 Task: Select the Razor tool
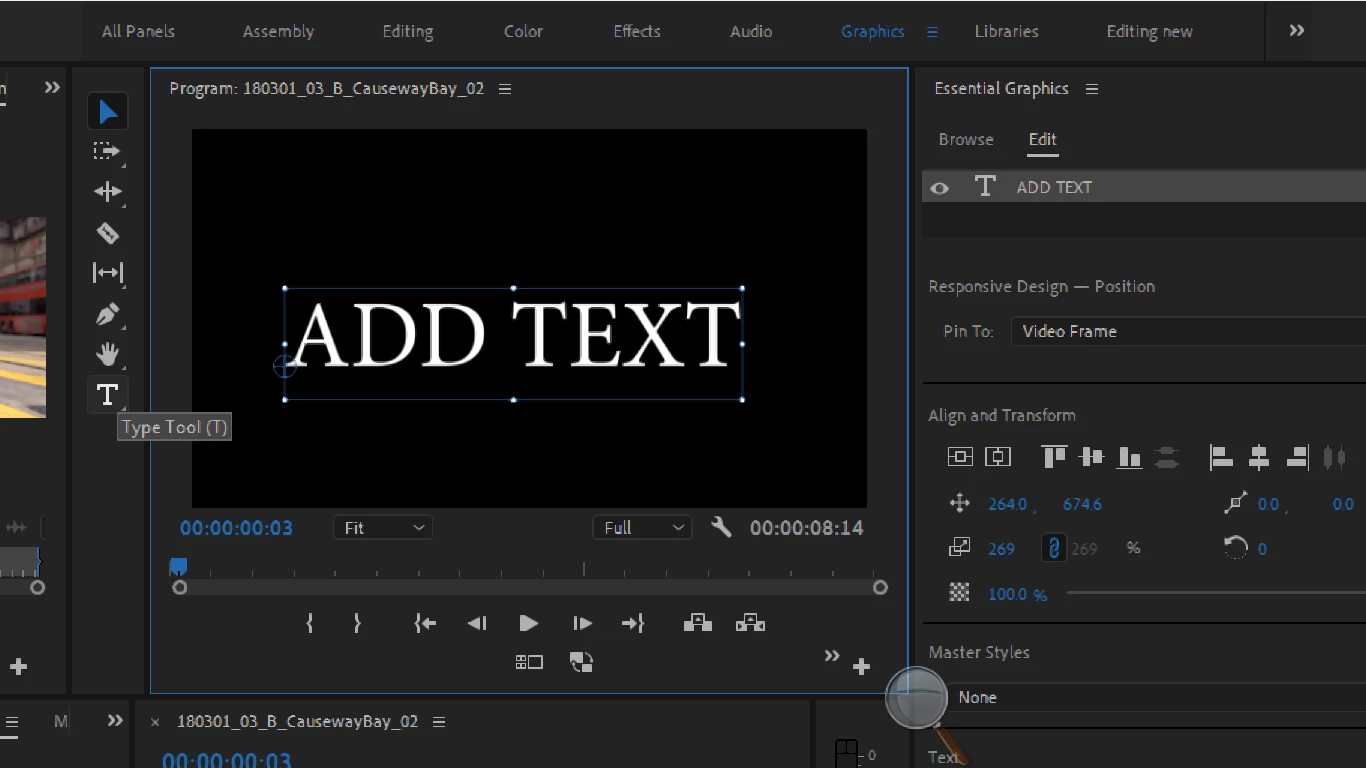(x=107, y=232)
